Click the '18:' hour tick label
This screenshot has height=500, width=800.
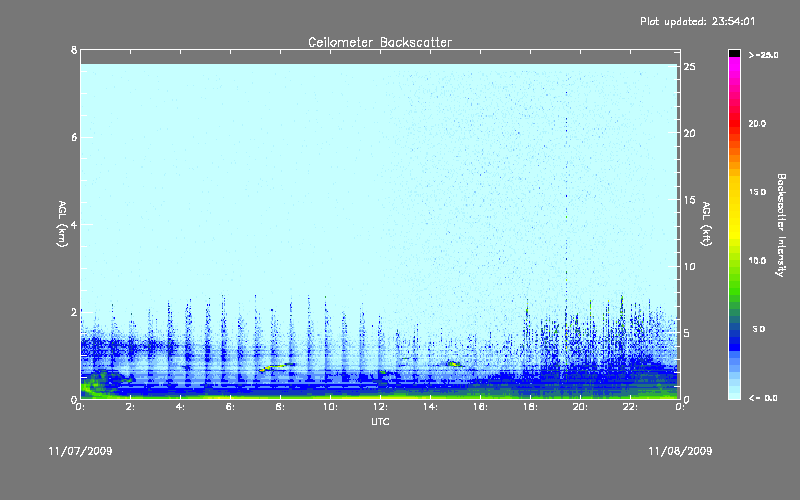(x=531, y=407)
